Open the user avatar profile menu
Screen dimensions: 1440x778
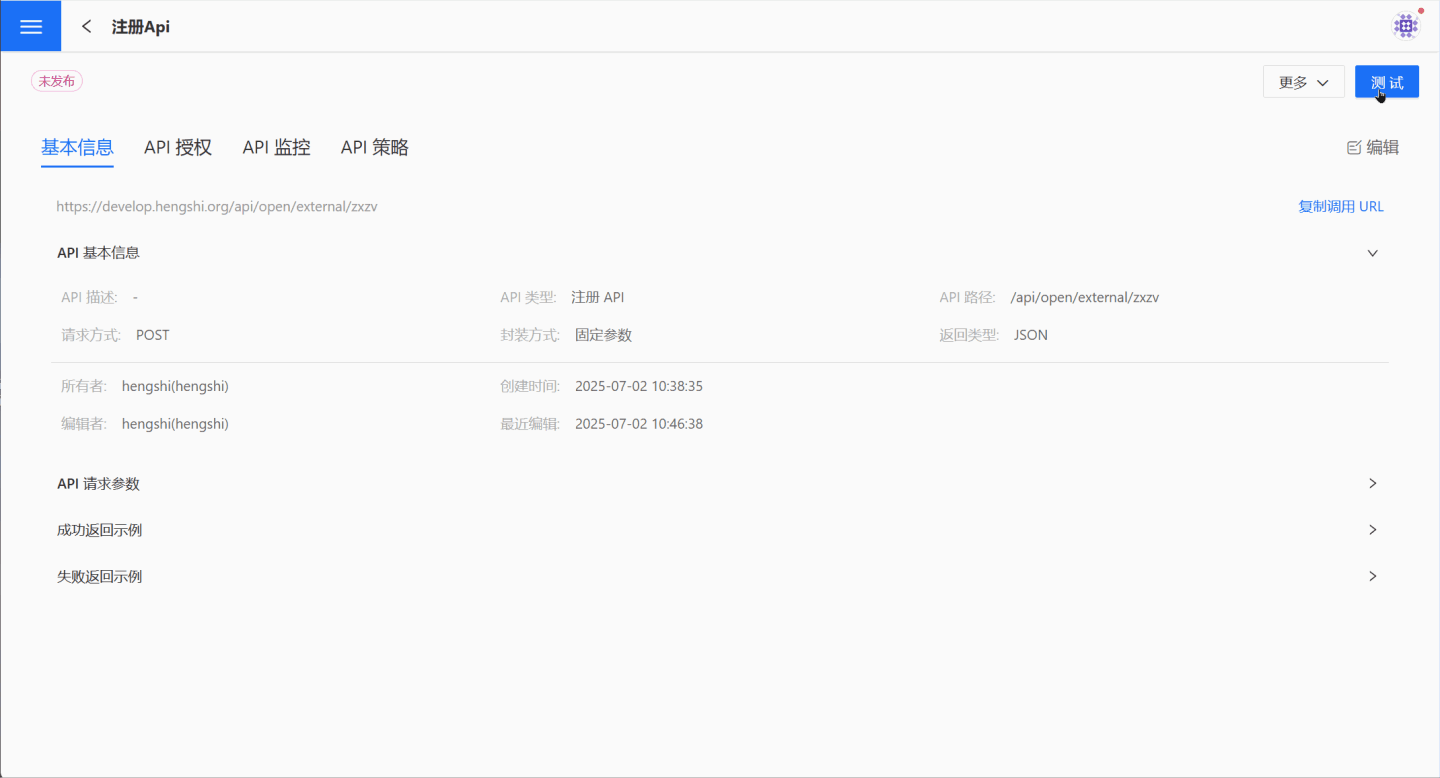pyautogui.click(x=1406, y=26)
